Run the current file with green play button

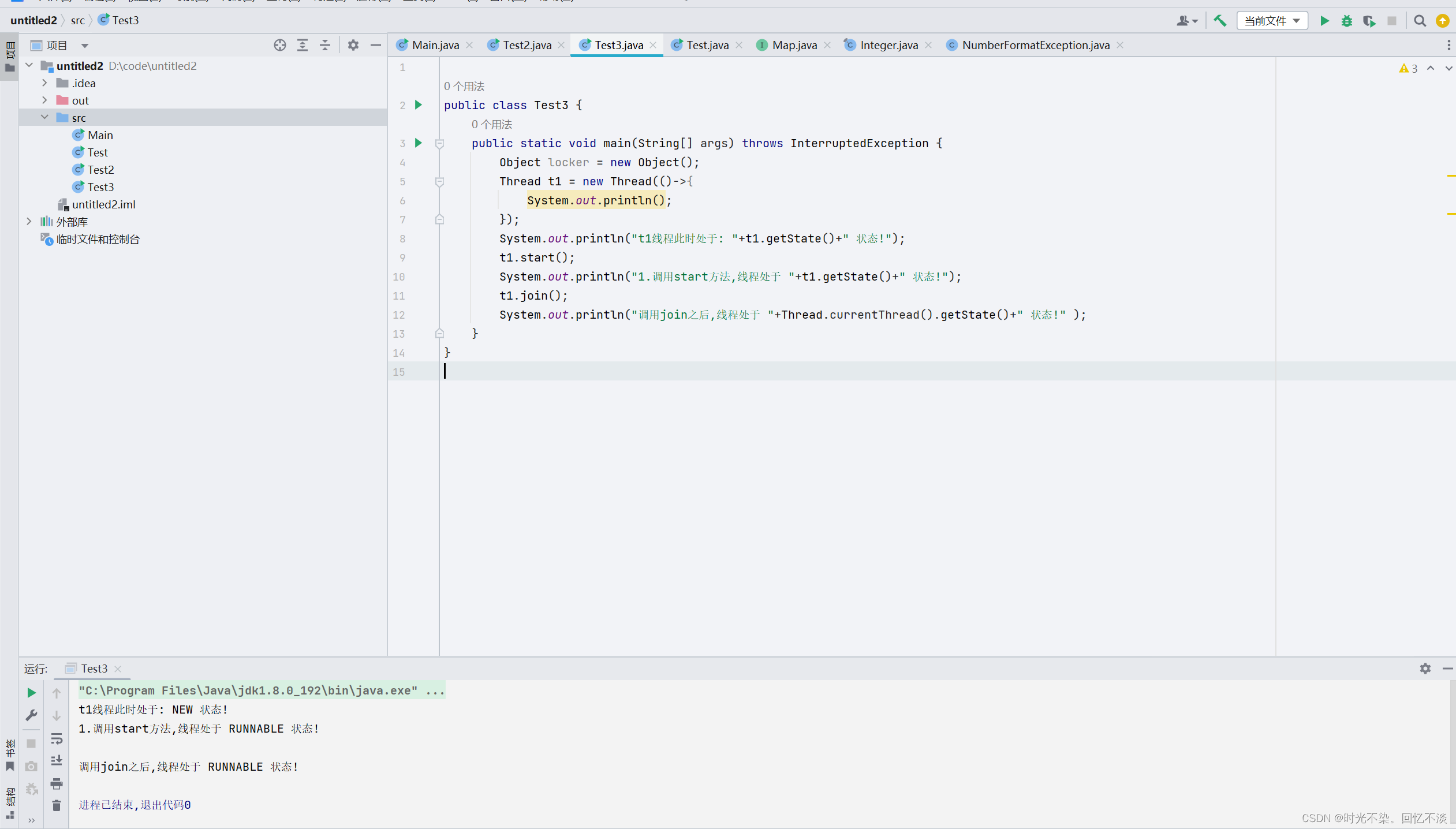coord(1324,21)
